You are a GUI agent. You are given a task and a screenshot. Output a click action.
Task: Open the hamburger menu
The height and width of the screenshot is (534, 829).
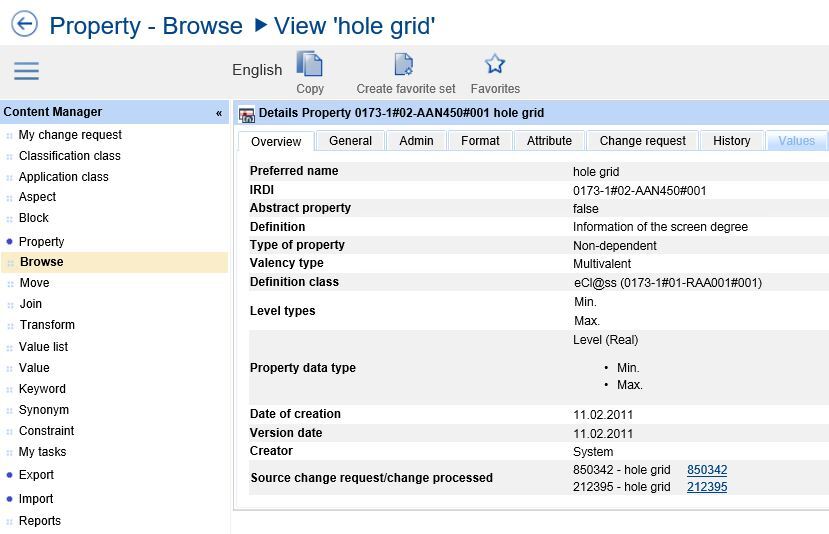tap(26, 71)
